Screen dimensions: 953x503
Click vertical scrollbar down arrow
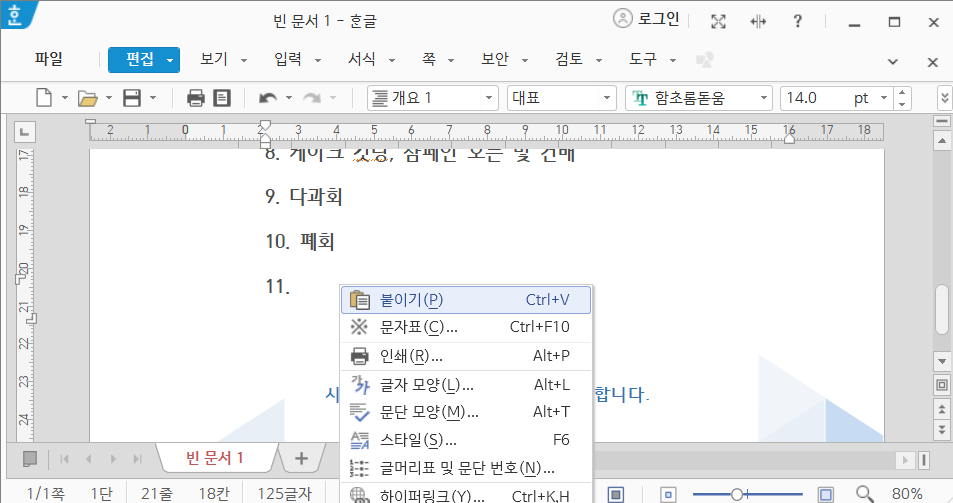pos(941,361)
